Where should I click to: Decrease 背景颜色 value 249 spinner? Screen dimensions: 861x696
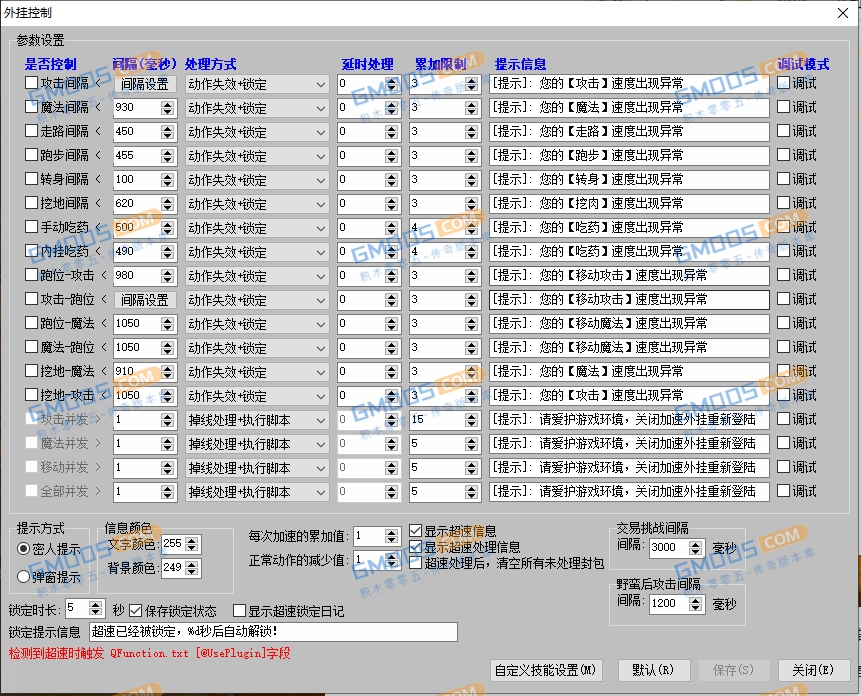click(192, 572)
